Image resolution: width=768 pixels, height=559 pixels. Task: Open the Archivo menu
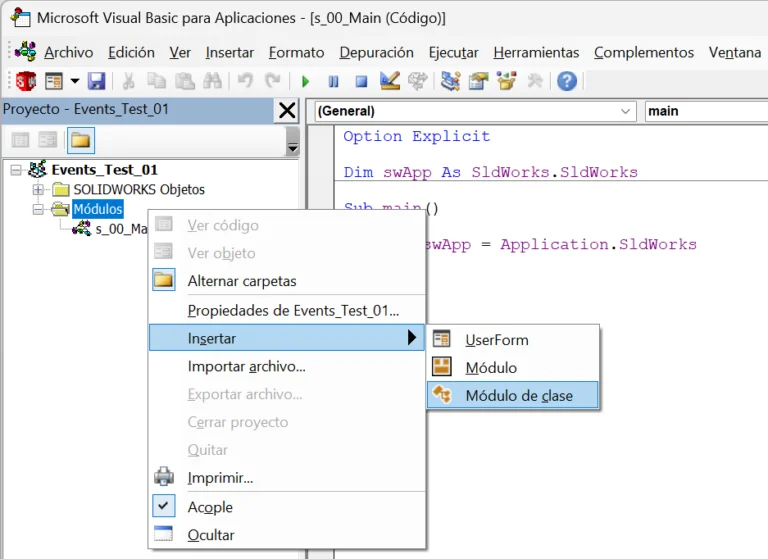point(69,52)
